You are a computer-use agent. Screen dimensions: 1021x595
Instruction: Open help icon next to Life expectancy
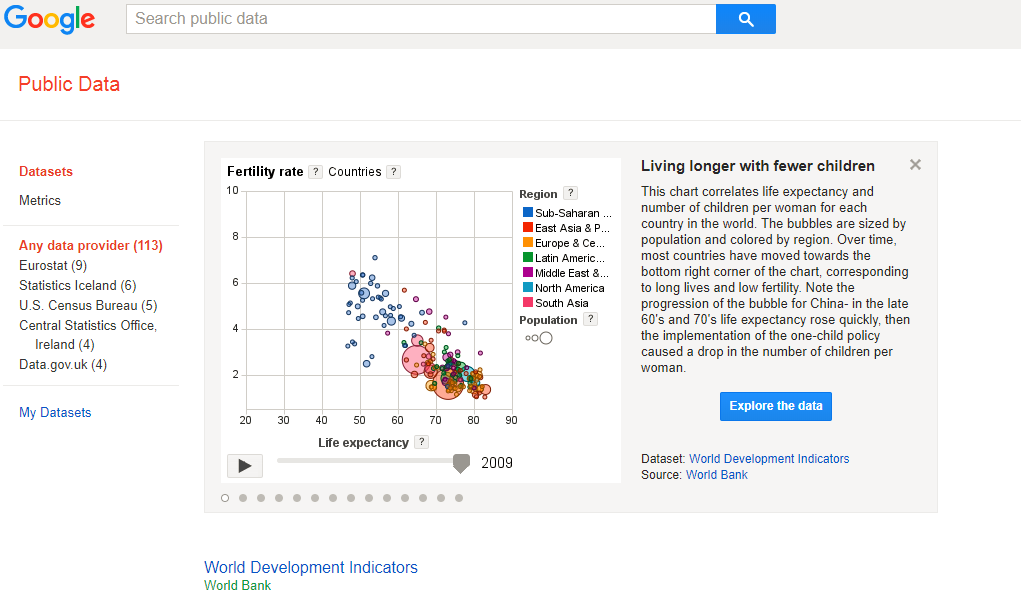422,442
